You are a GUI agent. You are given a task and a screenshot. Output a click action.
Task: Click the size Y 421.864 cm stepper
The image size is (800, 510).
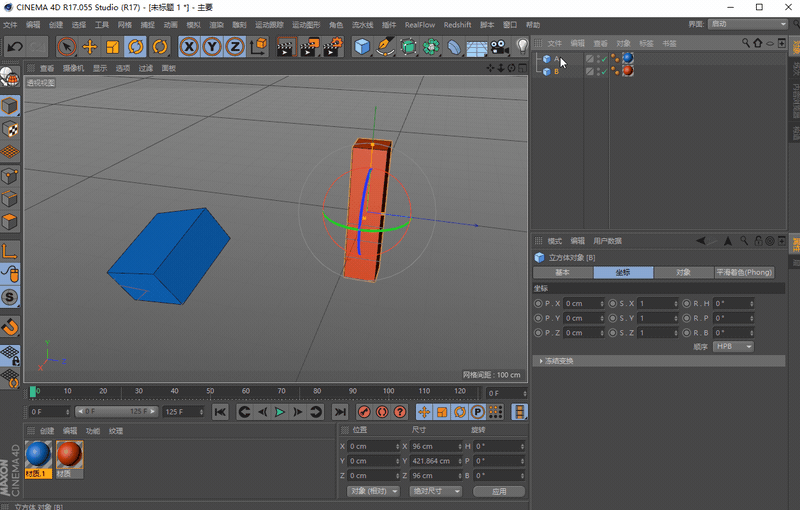coord(460,461)
